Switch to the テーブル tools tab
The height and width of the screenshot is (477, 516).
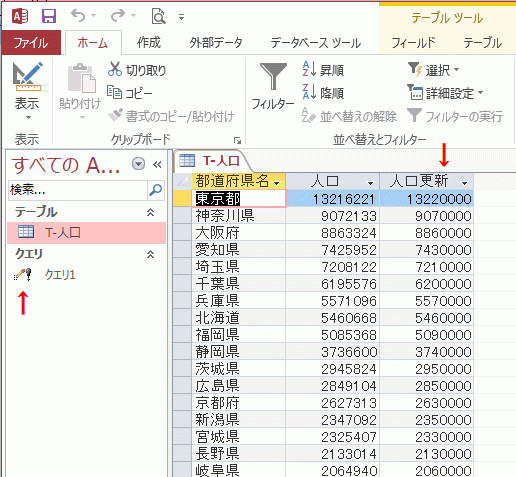(483, 43)
